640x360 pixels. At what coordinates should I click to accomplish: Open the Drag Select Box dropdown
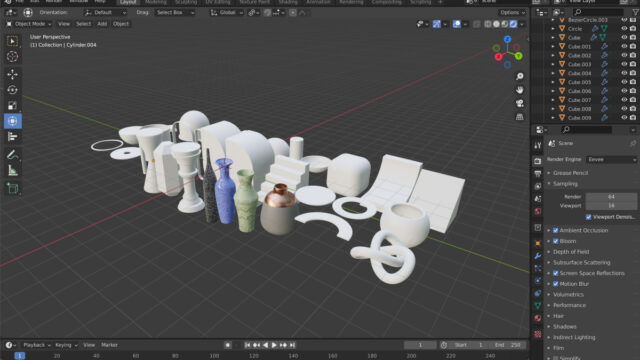pyautogui.click(x=175, y=13)
